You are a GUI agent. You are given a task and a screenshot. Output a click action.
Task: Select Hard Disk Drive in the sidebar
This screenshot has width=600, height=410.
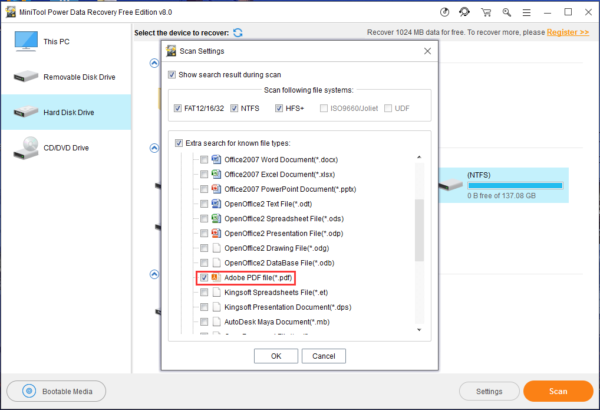66,112
